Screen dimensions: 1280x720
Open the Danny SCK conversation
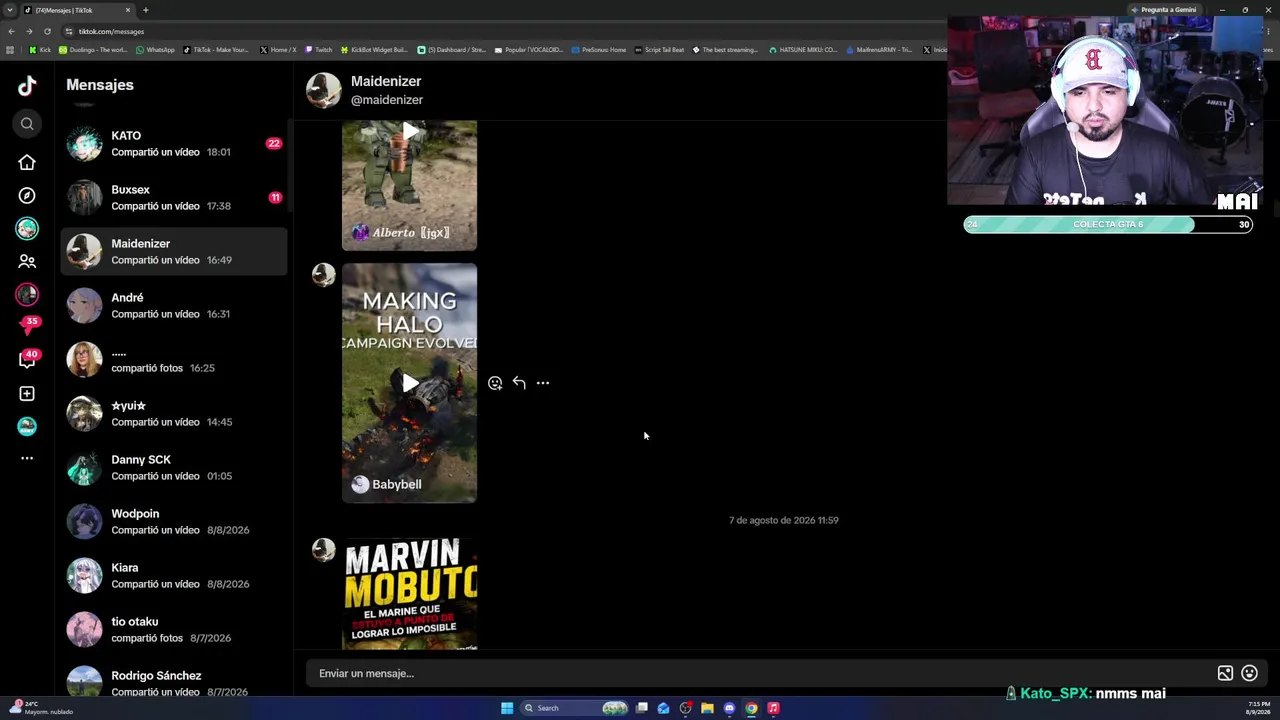[x=174, y=467]
